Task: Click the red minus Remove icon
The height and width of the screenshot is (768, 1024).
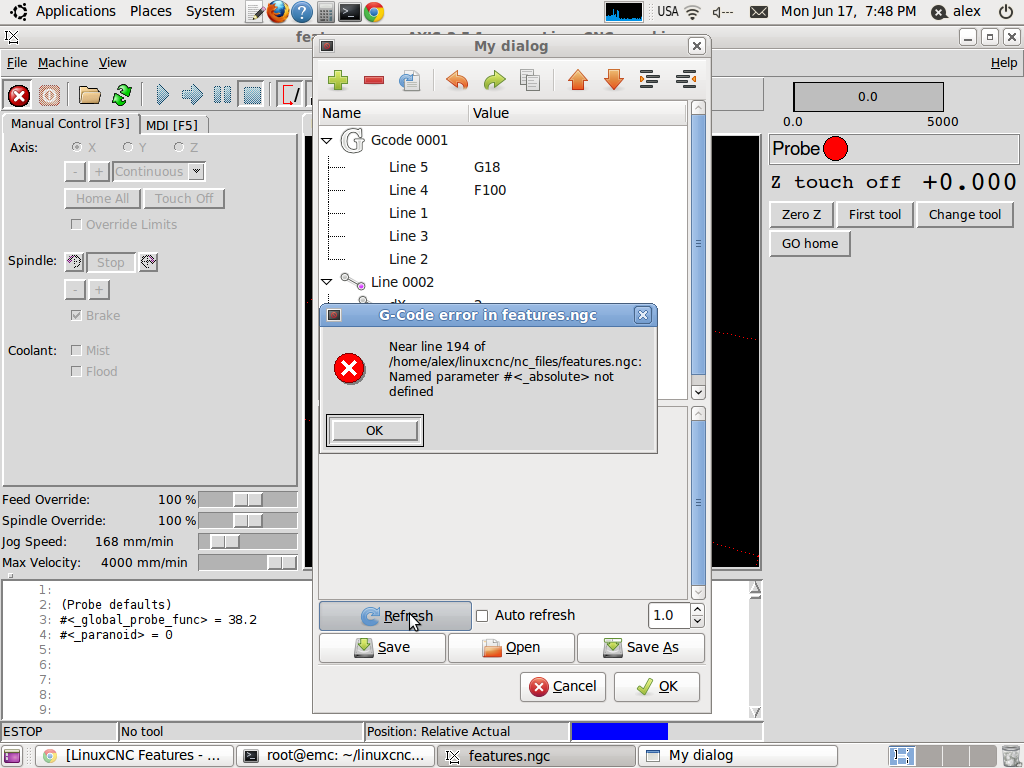Action: pos(374,80)
